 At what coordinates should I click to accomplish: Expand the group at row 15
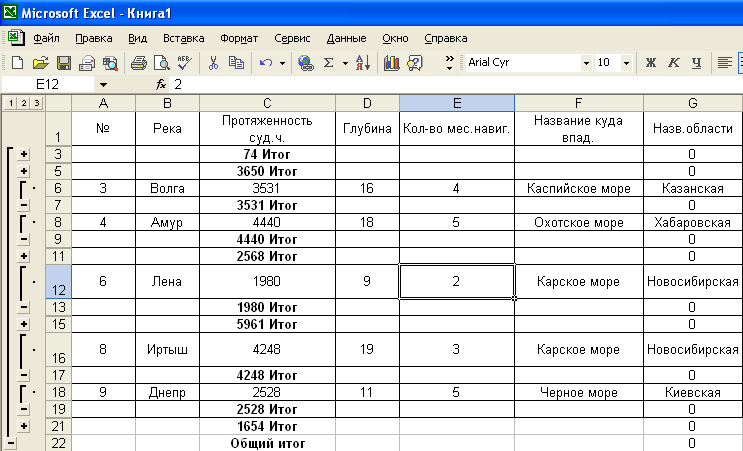(x=24, y=325)
